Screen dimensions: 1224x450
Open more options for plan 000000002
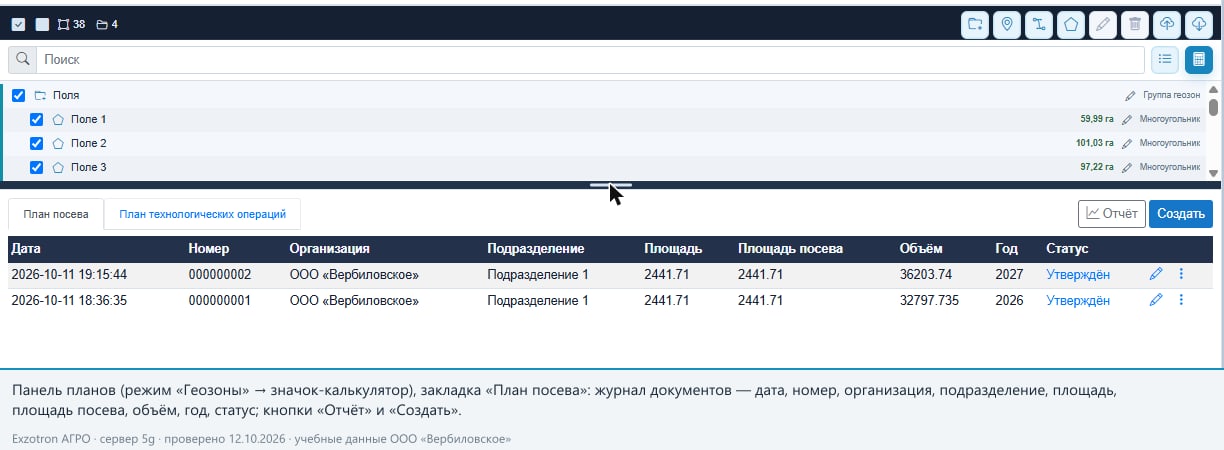click(1181, 274)
